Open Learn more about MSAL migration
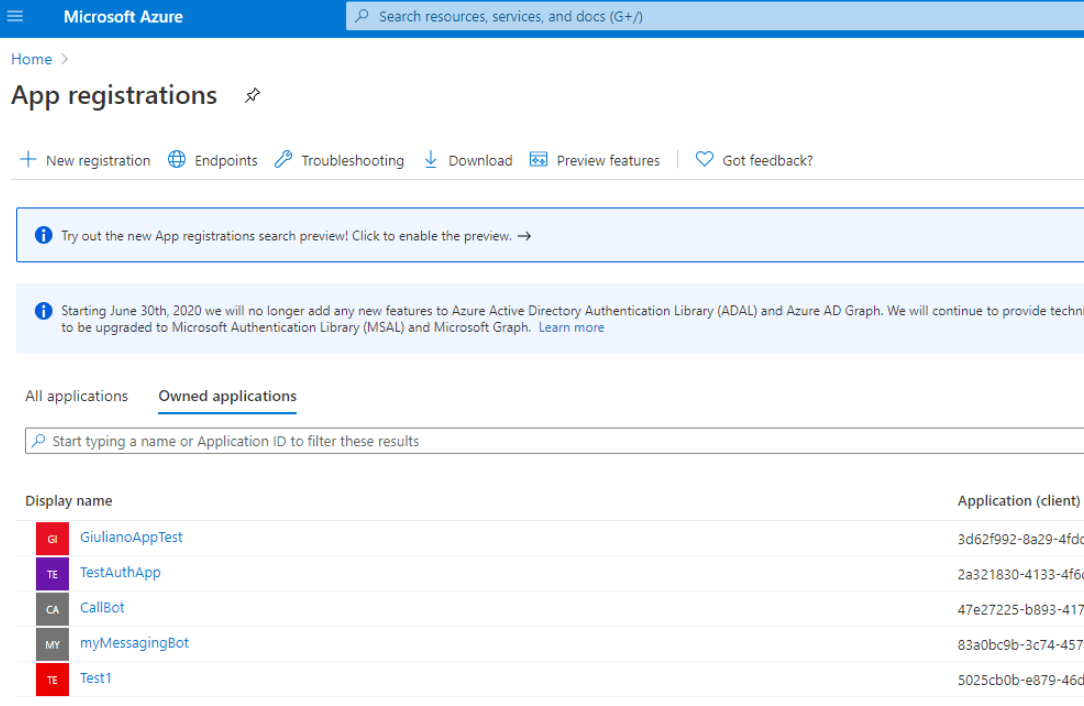 pyautogui.click(x=571, y=327)
